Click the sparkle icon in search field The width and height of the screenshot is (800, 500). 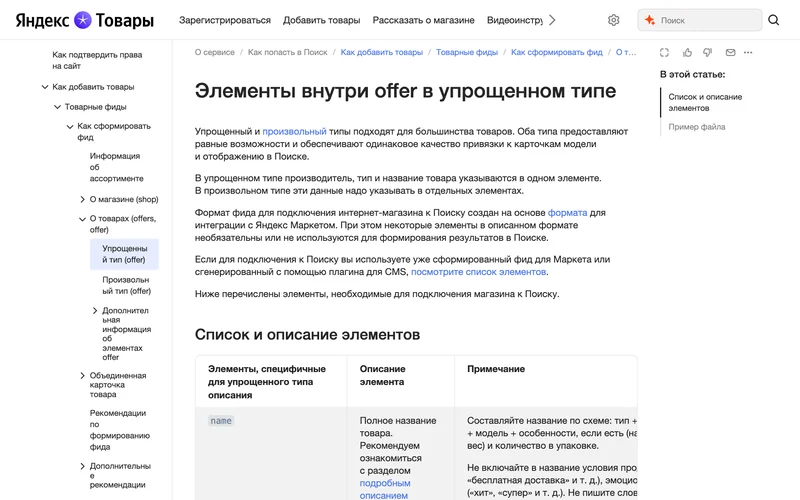(649, 20)
